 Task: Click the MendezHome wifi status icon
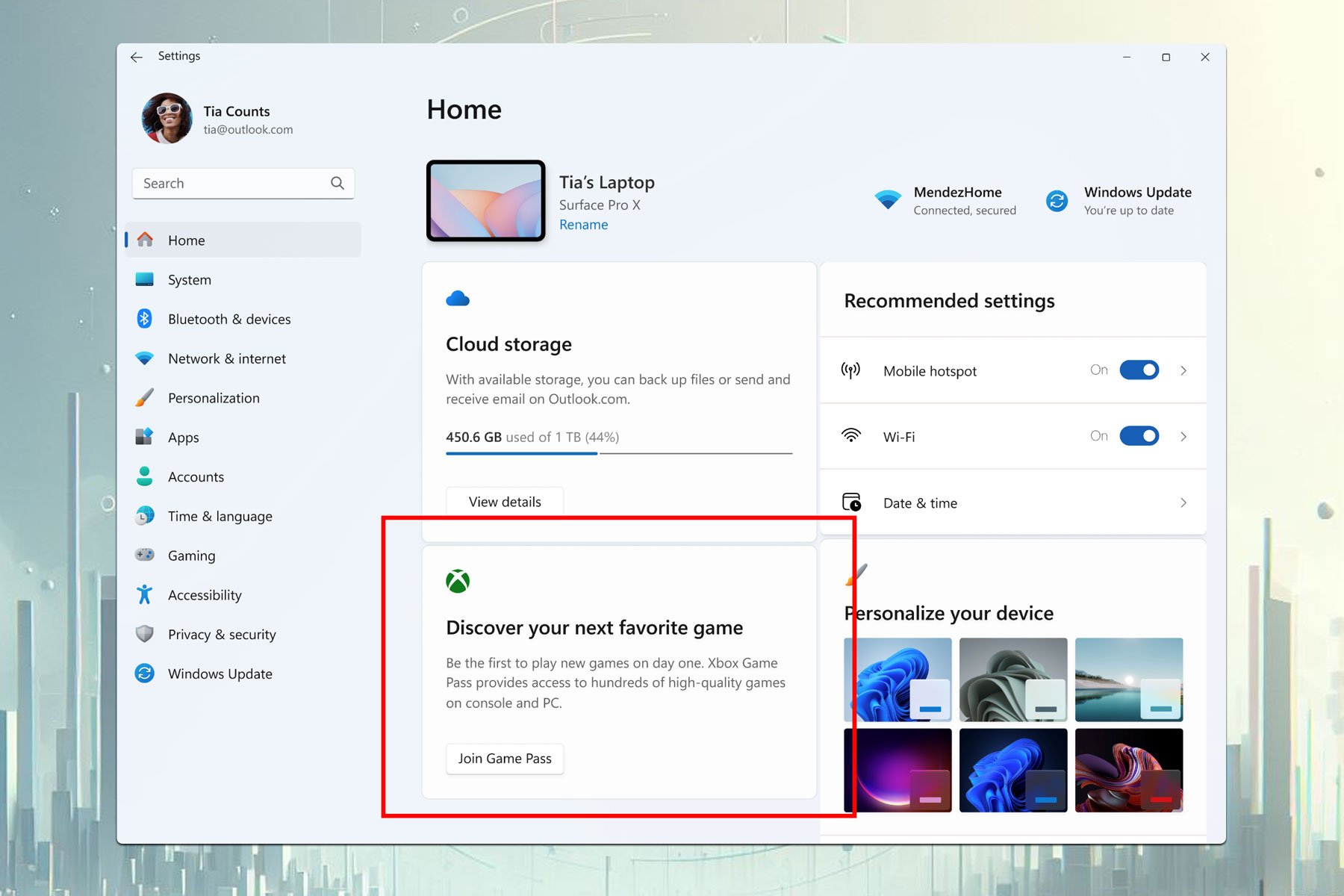pos(888,200)
